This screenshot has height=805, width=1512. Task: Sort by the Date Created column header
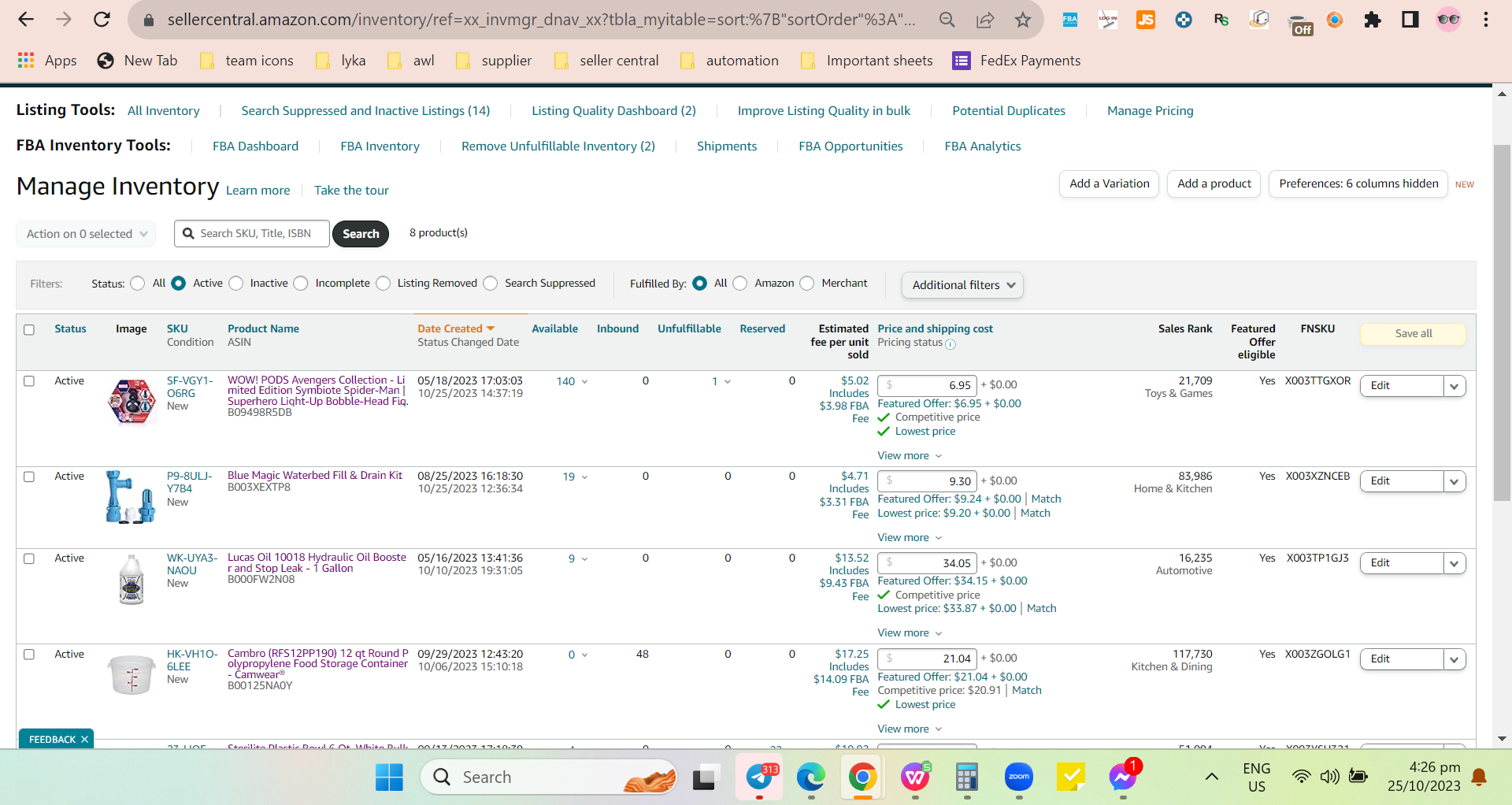456,329
